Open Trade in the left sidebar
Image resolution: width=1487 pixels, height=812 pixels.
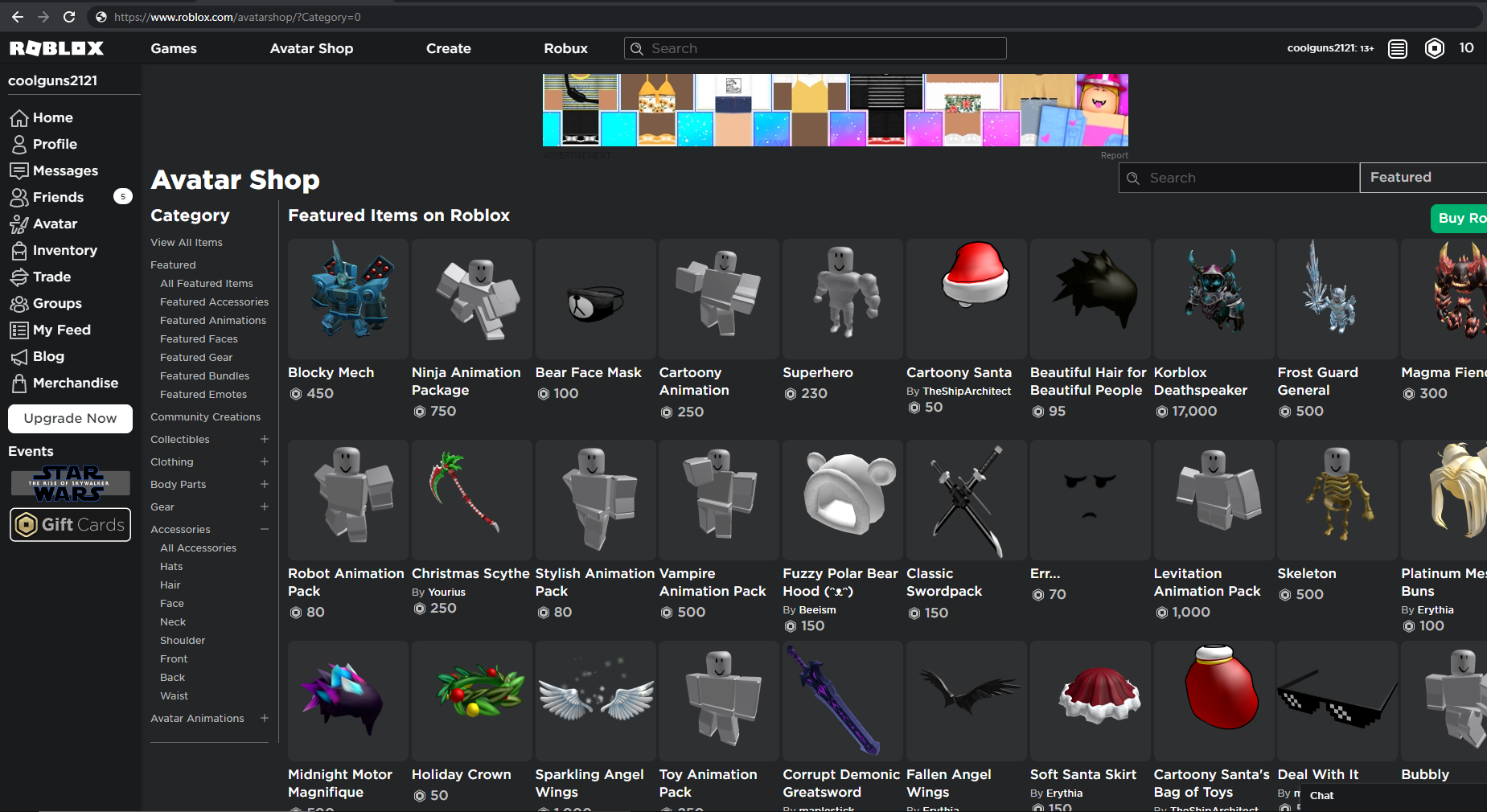click(x=51, y=277)
